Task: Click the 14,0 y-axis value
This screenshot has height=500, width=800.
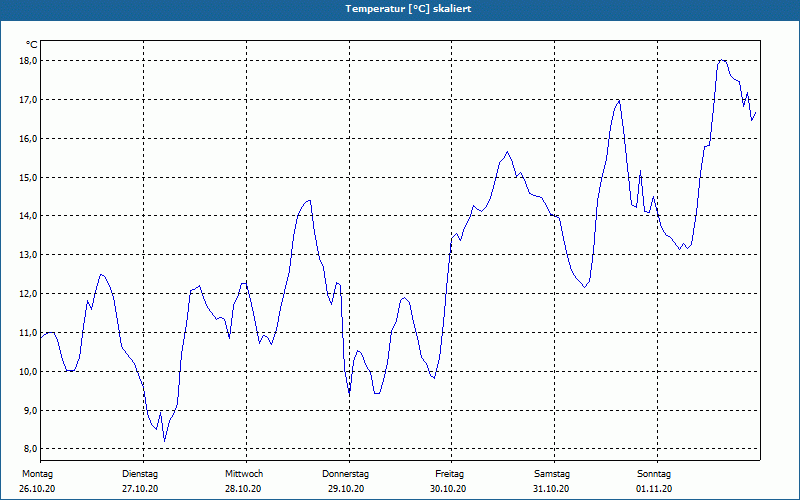Action: click(x=29, y=216)
